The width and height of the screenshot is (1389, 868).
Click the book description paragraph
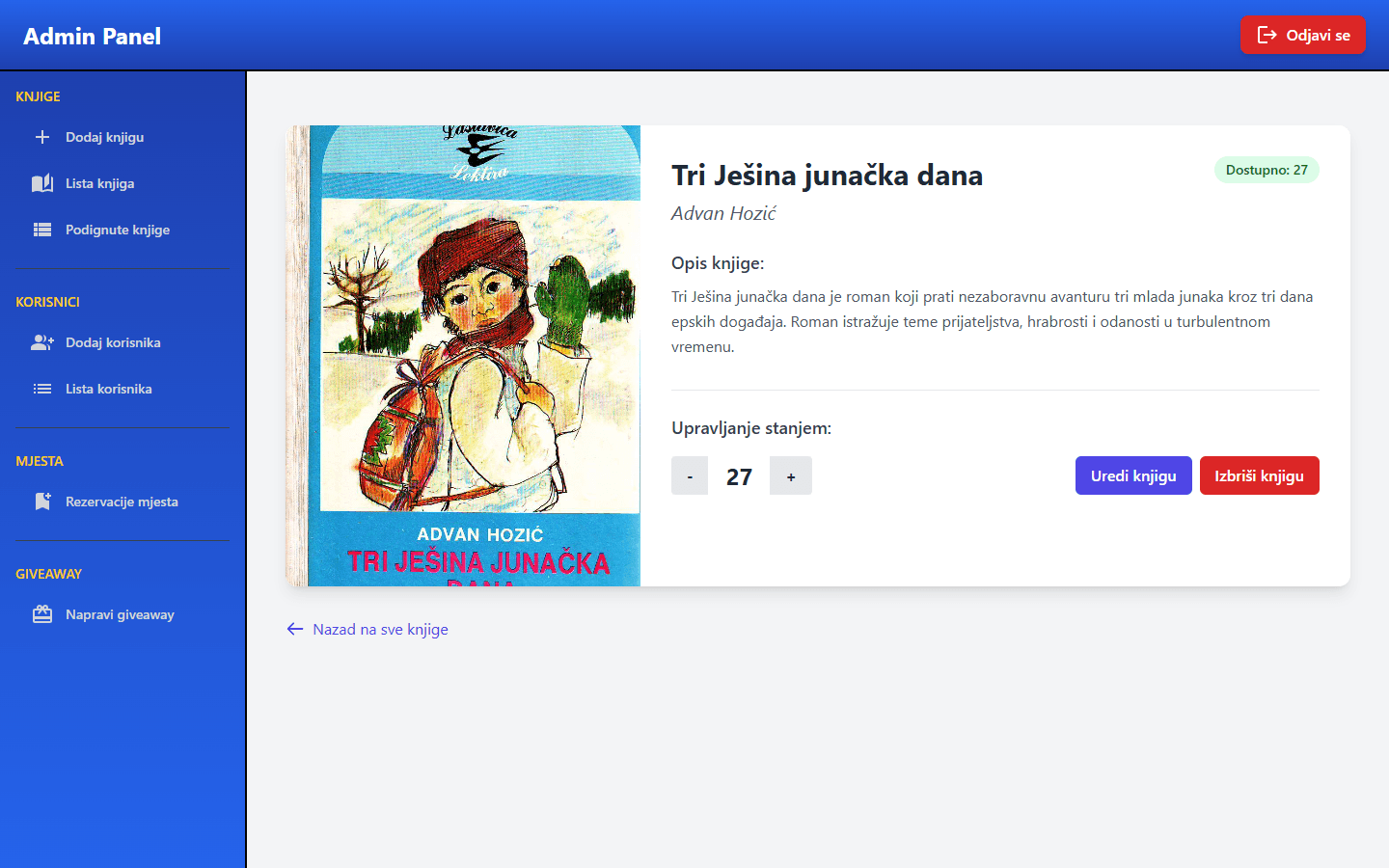pos(994,321)
